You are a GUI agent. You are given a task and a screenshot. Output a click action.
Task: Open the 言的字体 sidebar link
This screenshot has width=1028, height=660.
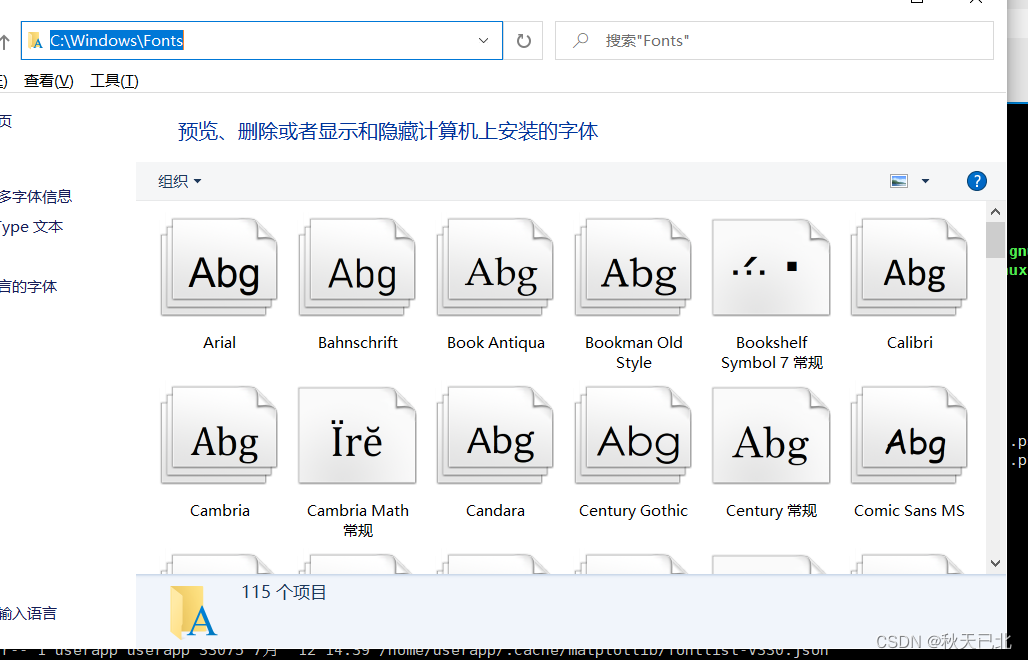tap(28, 286)
